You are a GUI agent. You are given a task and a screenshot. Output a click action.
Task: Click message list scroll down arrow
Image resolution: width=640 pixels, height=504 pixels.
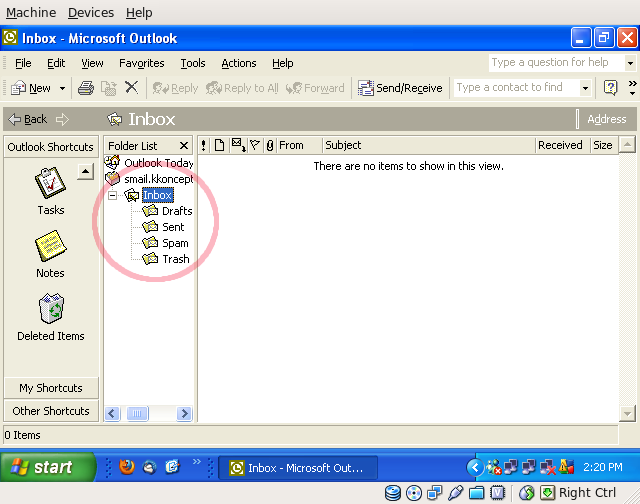click(x=627, y=414)
